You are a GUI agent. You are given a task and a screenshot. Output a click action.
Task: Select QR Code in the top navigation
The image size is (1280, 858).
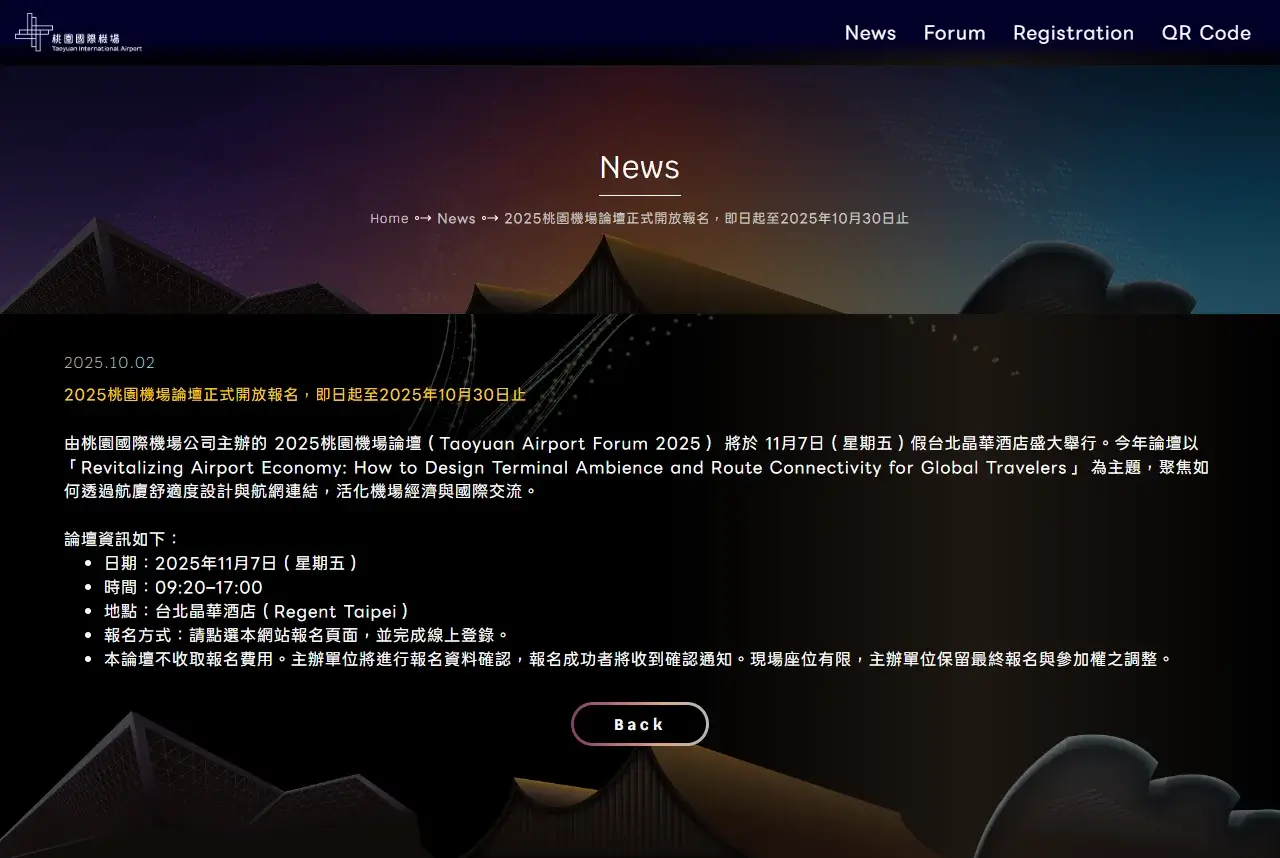[x=1206, y=33]
